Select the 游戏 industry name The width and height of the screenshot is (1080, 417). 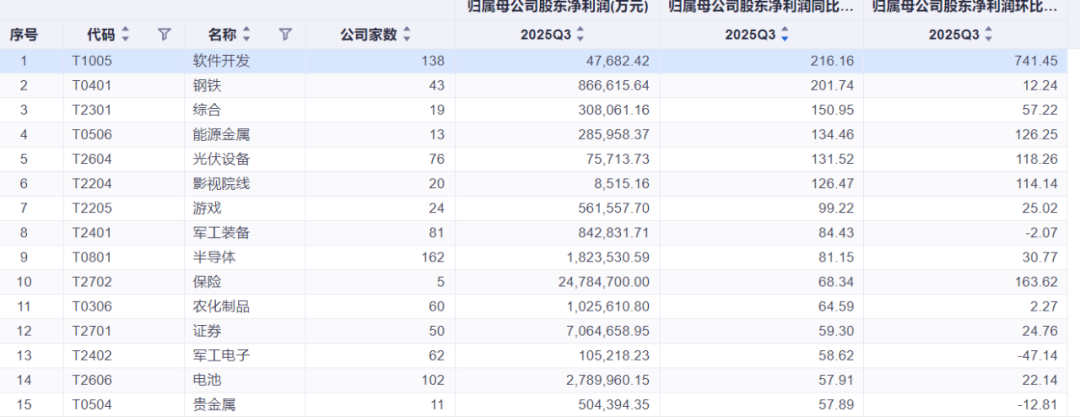[x=207, y=209]
